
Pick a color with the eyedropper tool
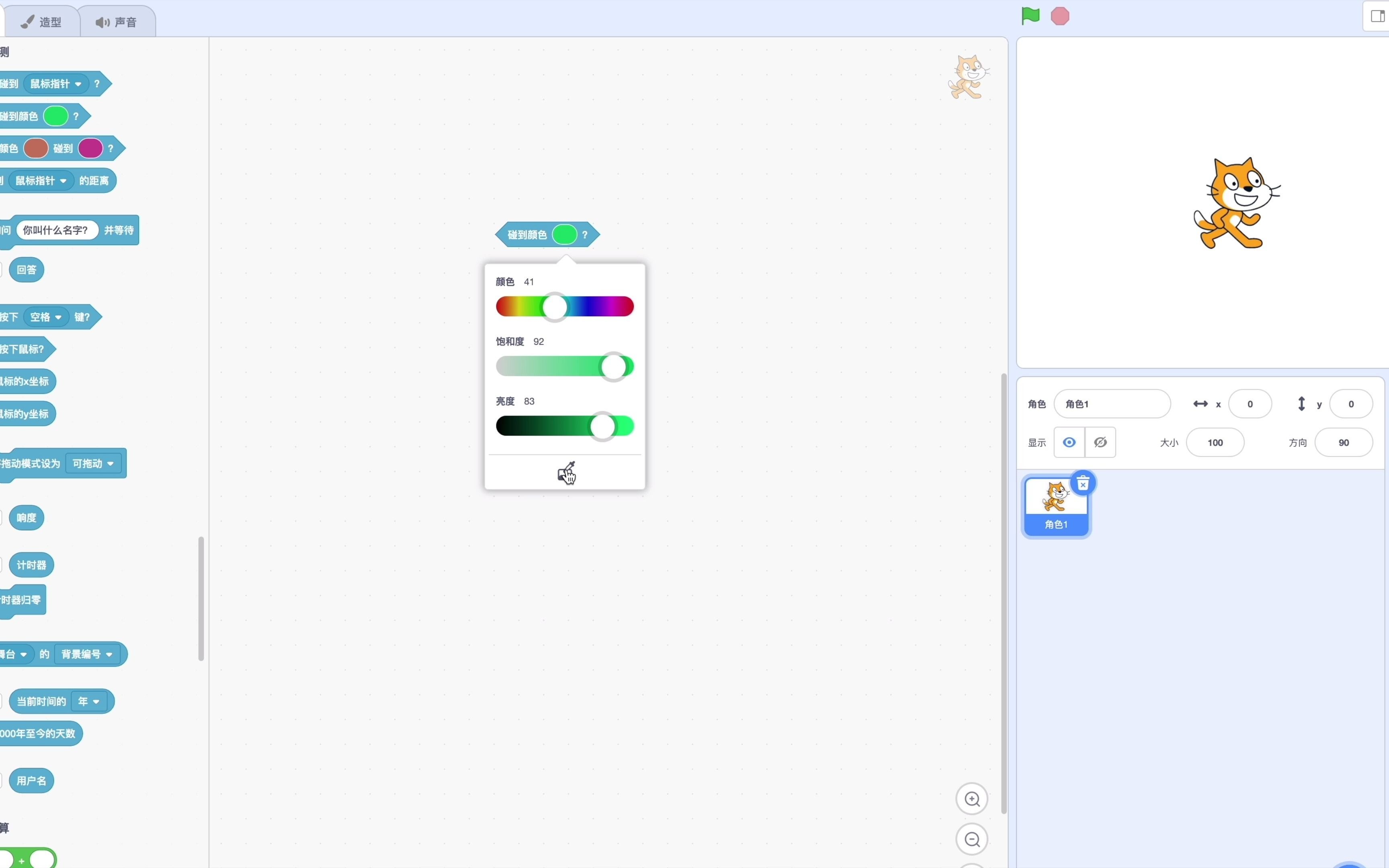point(566,473)
